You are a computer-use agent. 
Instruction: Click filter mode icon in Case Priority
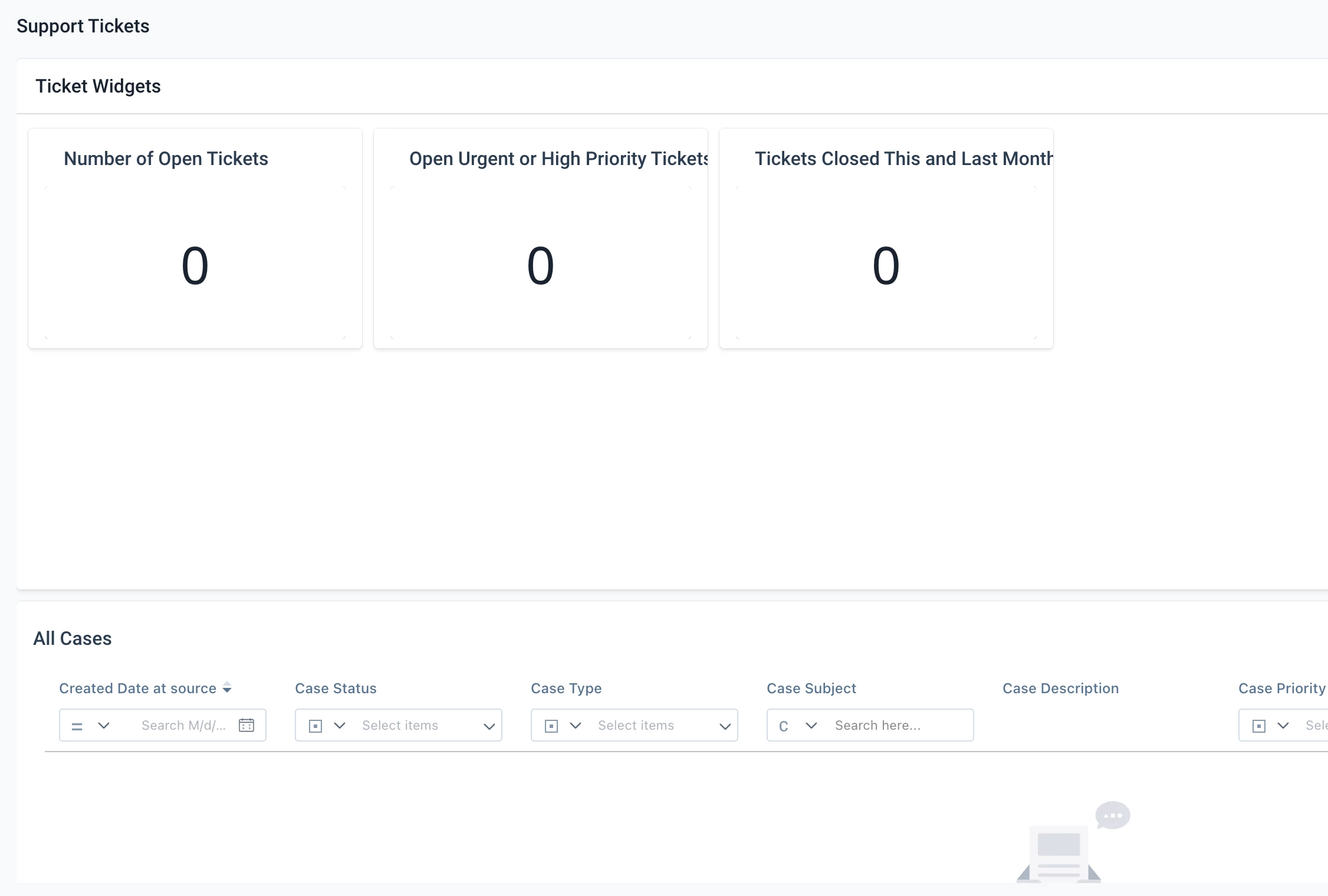pos(1259,726)
